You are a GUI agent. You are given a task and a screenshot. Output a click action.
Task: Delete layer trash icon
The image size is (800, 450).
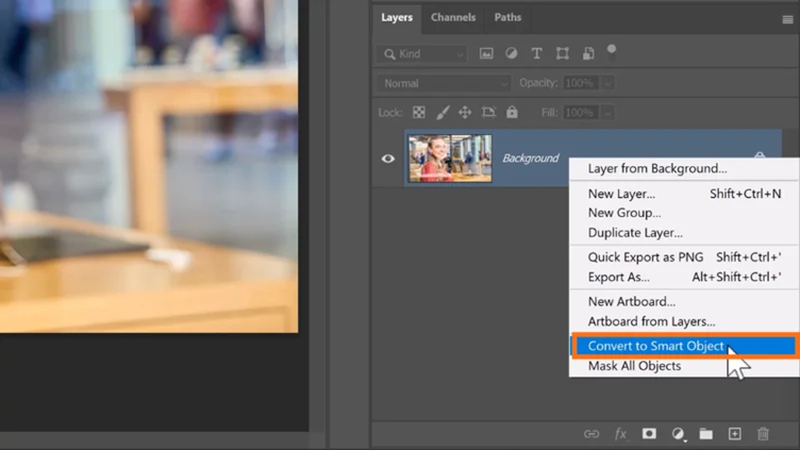coord(763,434)
